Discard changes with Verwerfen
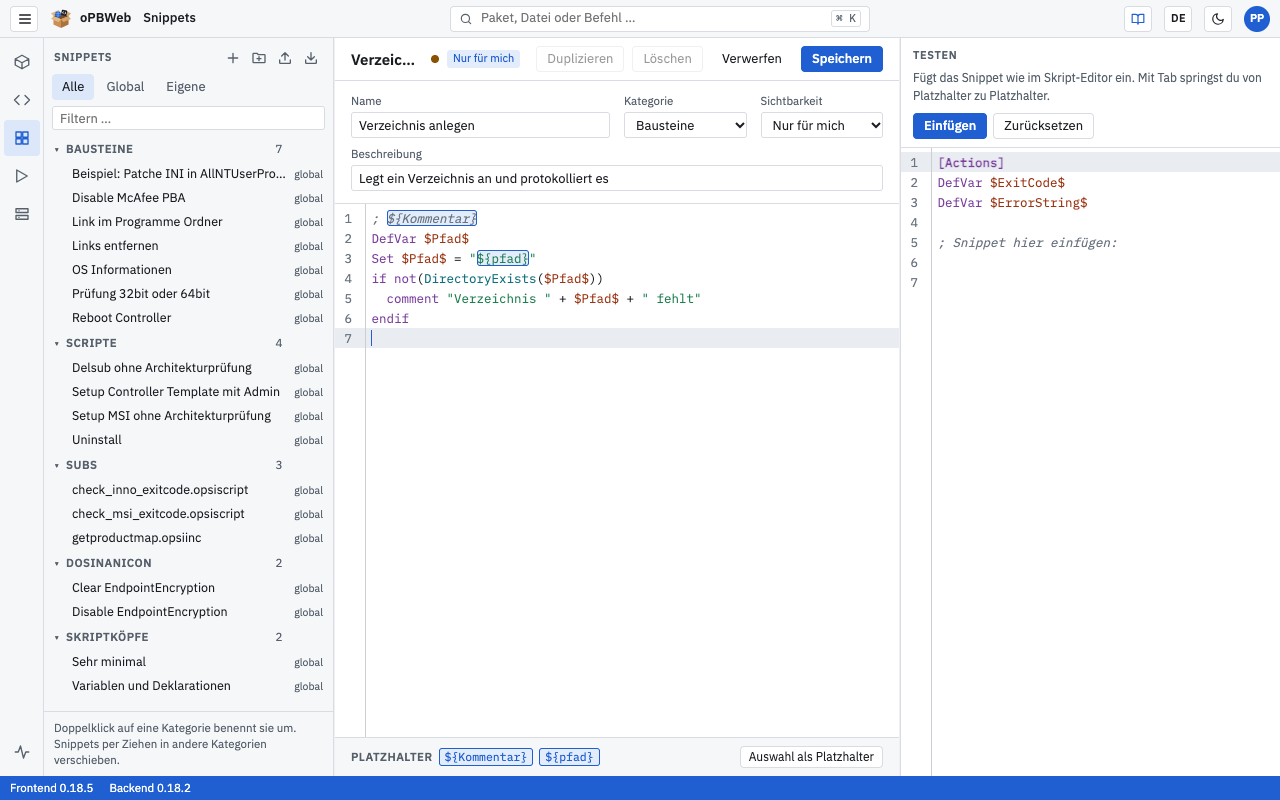Screen dimensions: 1280x800 (x=752, y=59)
